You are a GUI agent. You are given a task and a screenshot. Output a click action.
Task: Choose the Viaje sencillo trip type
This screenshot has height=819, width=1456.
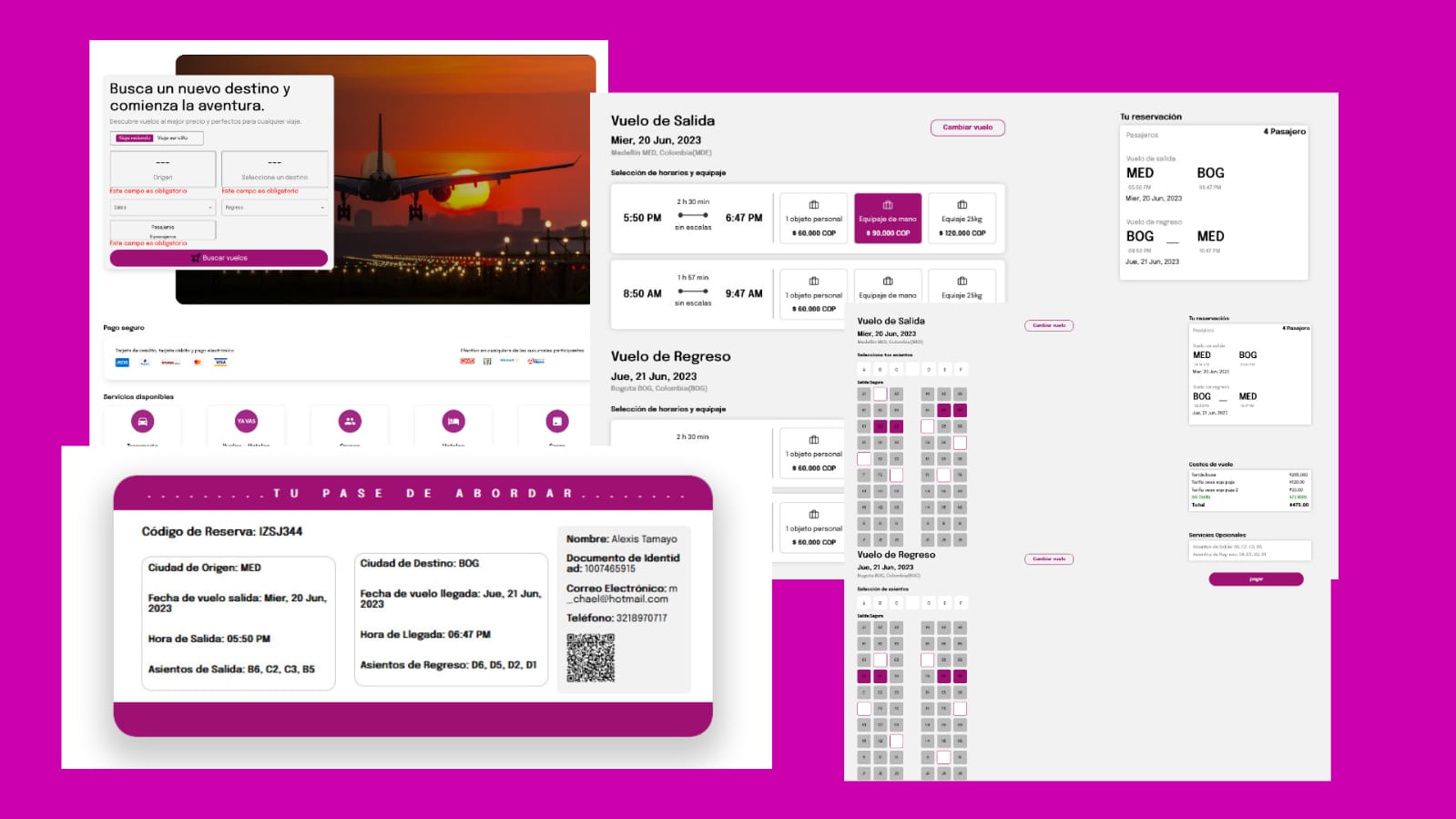(173, 138)
